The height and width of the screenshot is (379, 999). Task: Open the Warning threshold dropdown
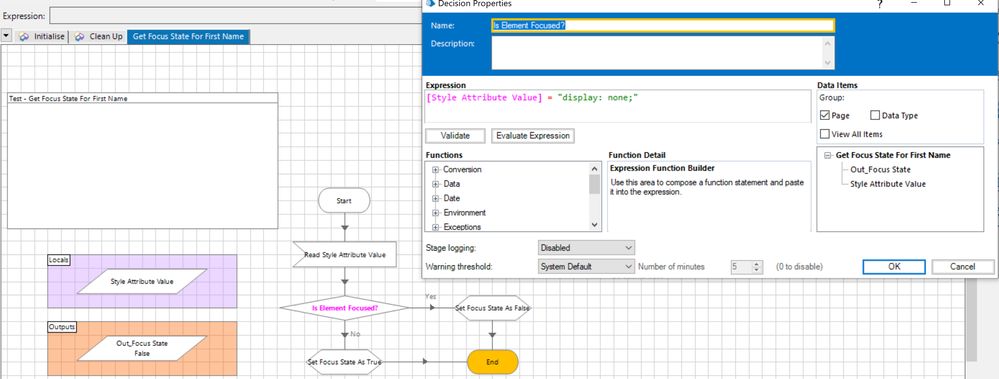[x=586, y=266]
